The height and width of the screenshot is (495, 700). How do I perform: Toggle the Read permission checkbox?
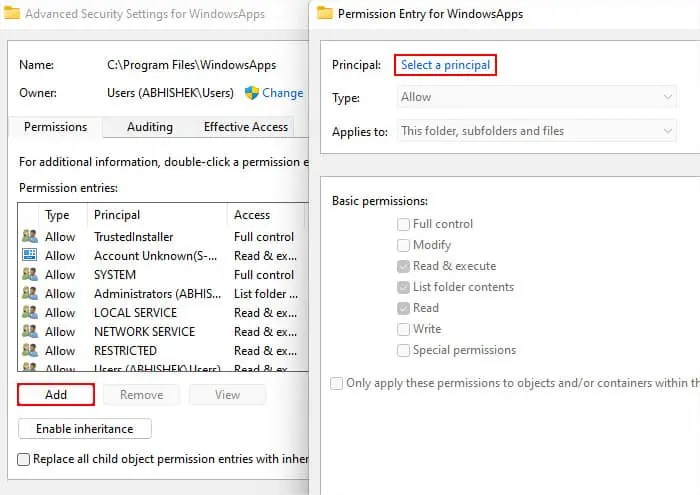coord(403,308)
